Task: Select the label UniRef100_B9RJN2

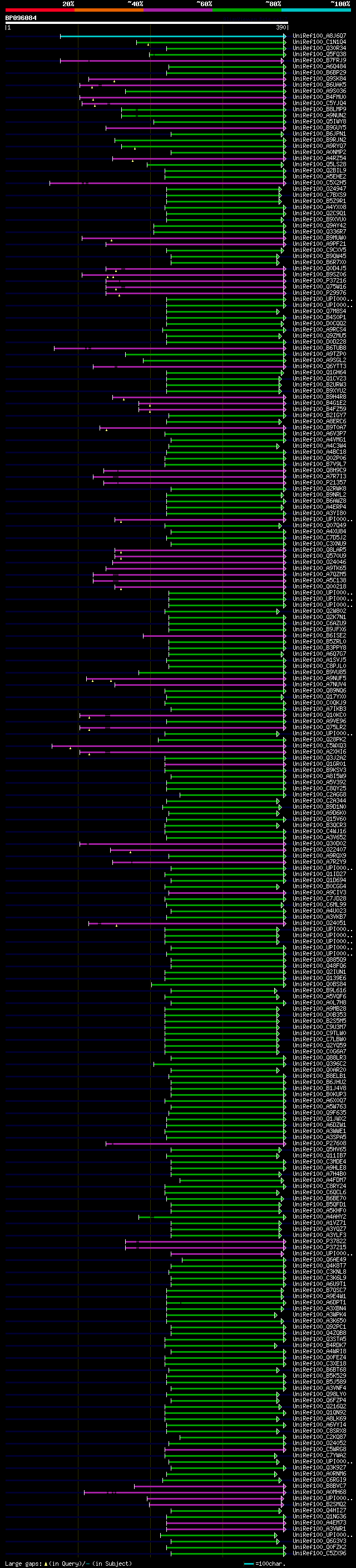Action: click(319, 140)
